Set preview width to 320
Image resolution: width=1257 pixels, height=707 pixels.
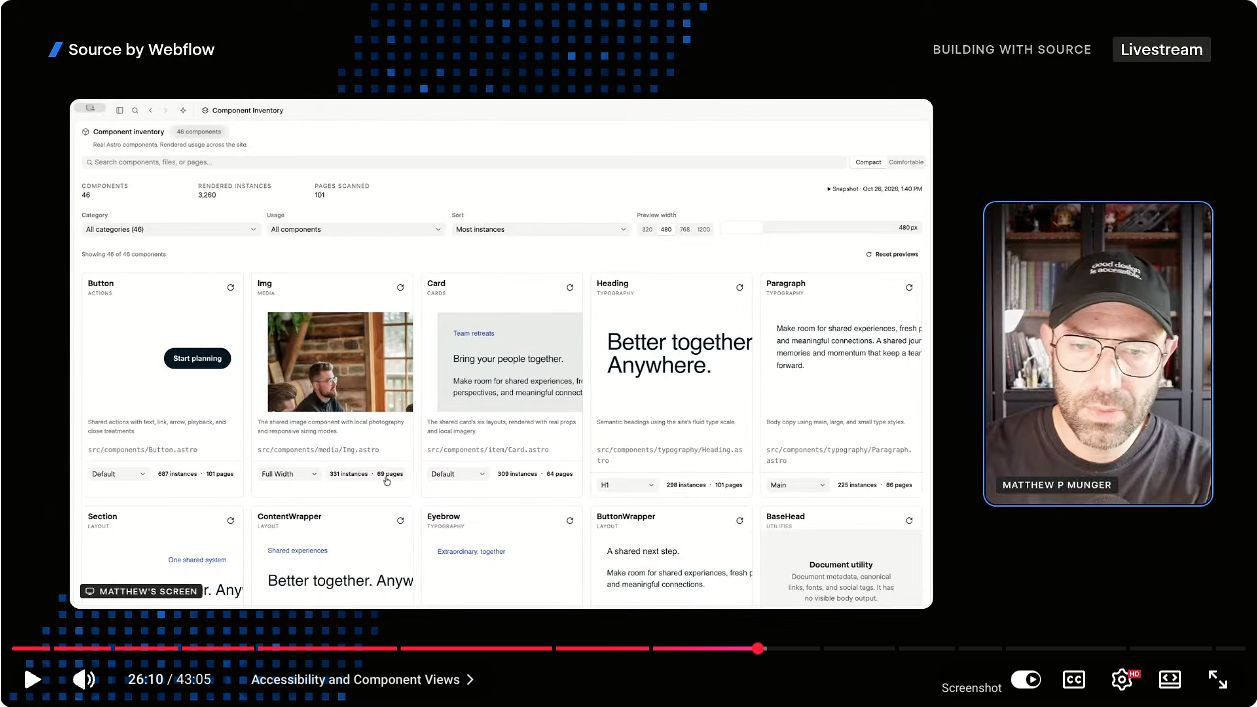click(x=647, y=229)
